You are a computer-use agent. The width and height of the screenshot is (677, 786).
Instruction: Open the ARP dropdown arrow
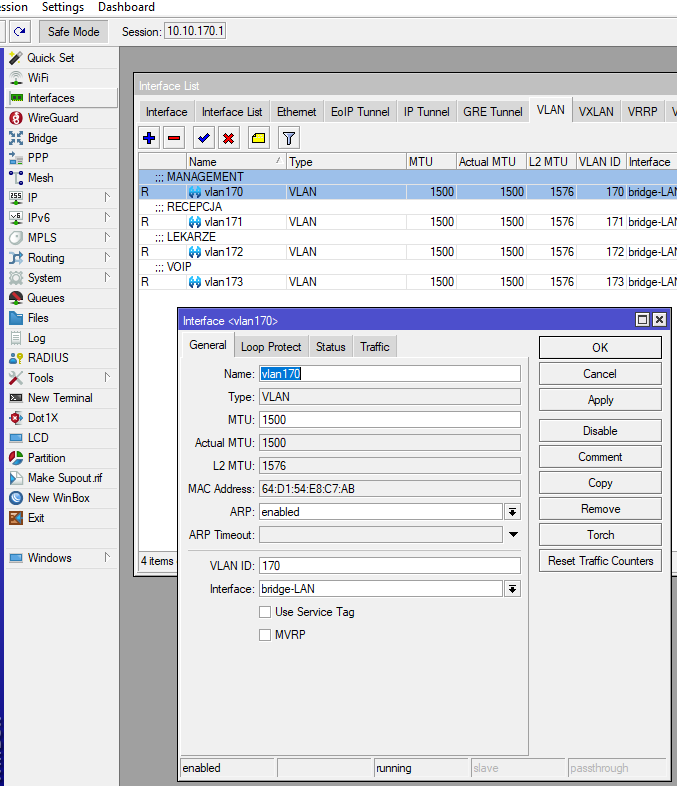point(512,512)
